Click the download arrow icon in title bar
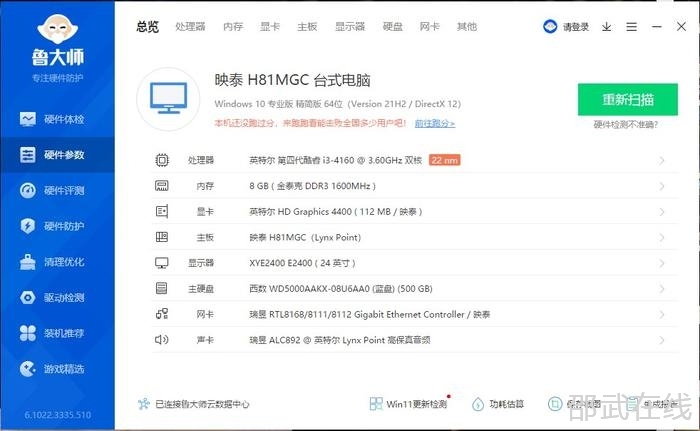The image size is (700, 431). 606,27
